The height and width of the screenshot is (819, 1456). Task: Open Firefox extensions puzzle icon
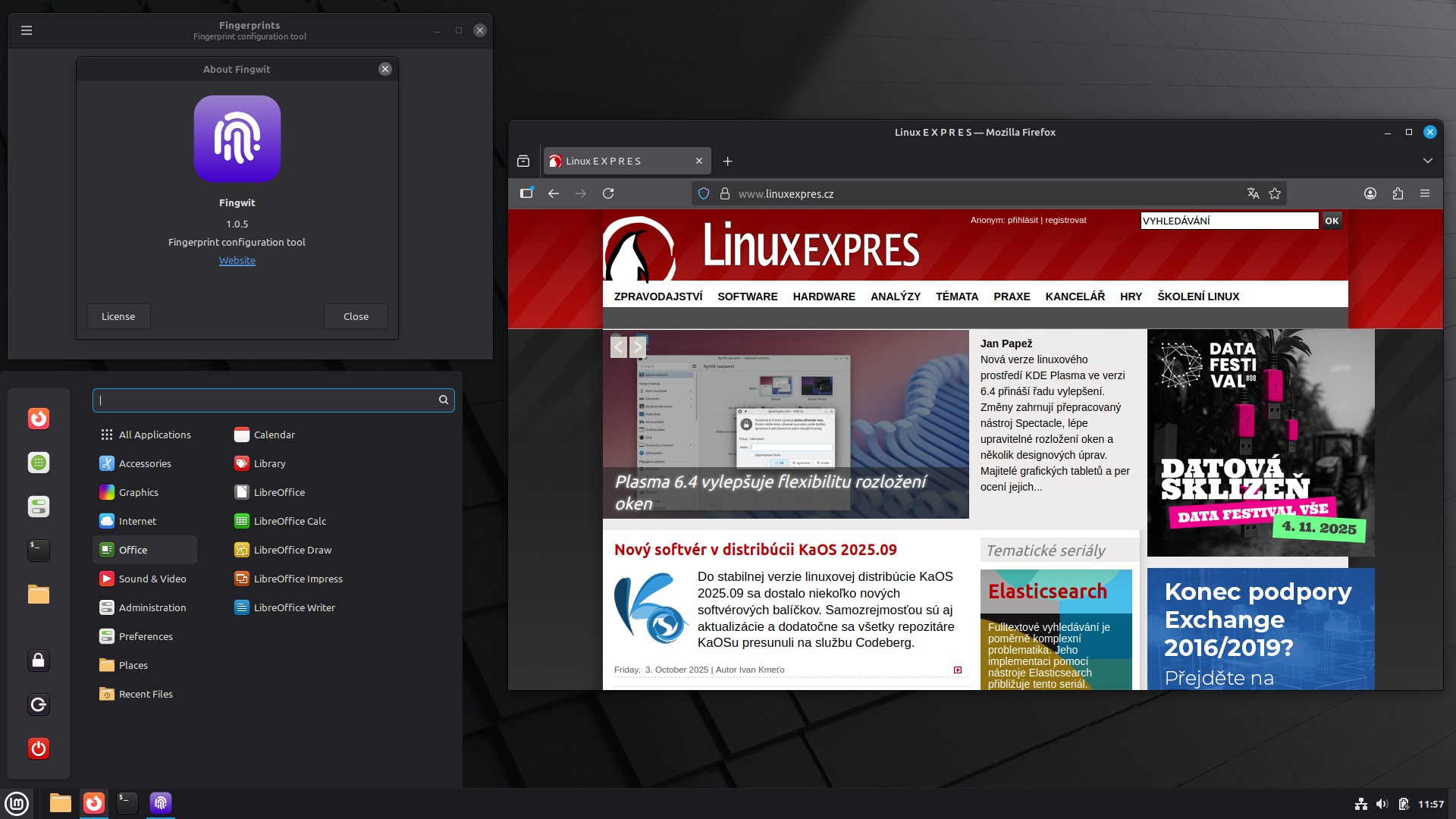1398,193
